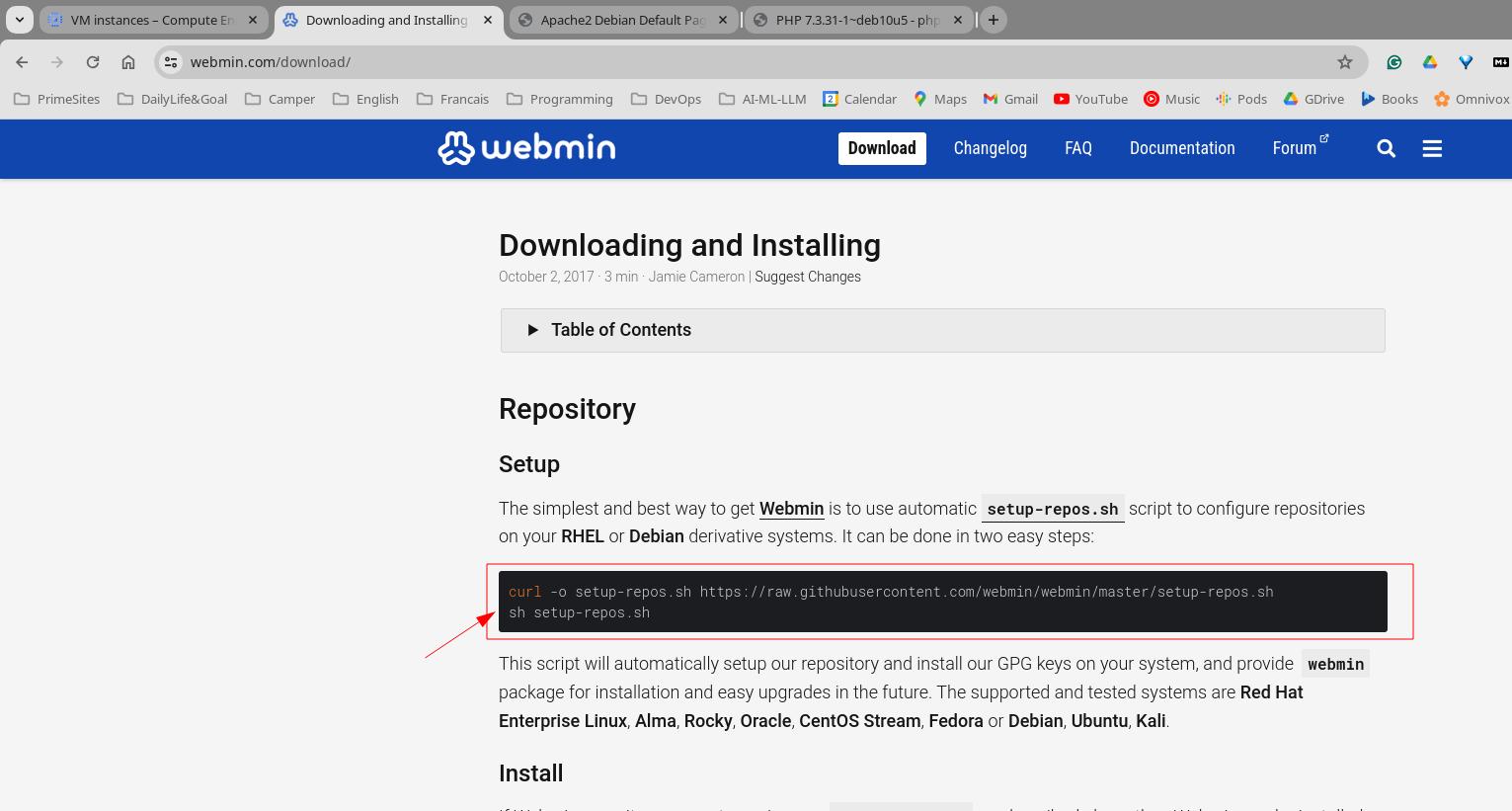
Task: Open the Google Drive extension icon
Action: 1429,62
